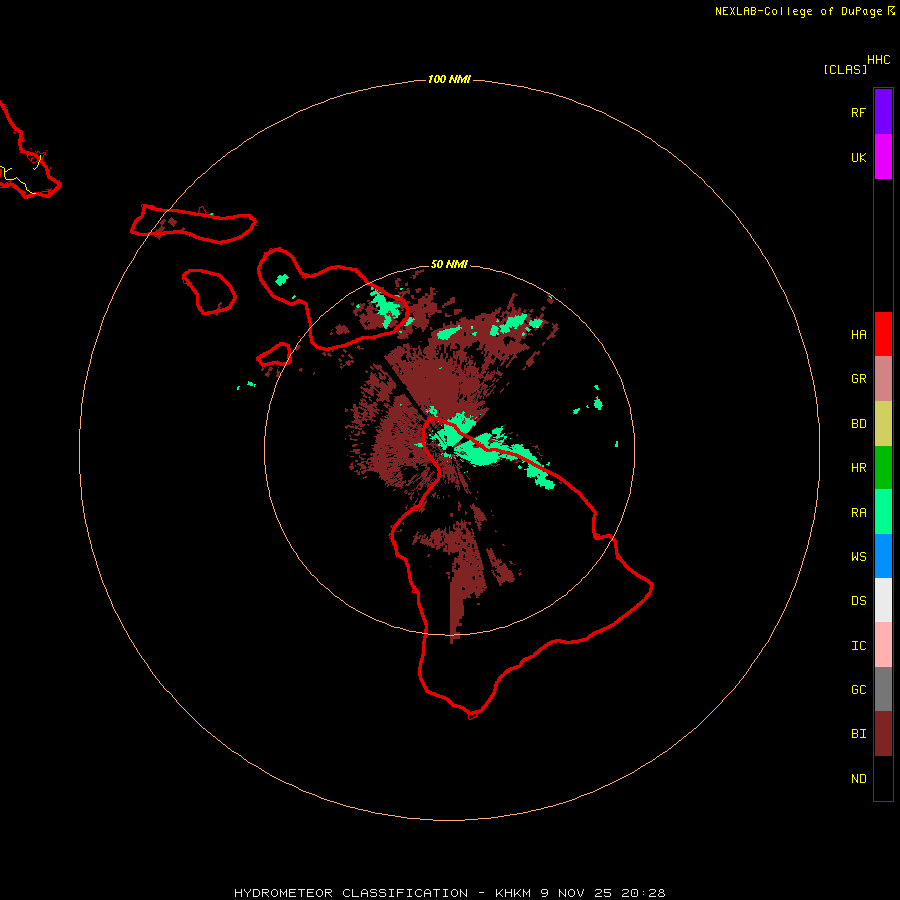Image resolution: width=900 pixels, height=900 pixels.
Task: Click the RA light green swatch
Action: 883,512
